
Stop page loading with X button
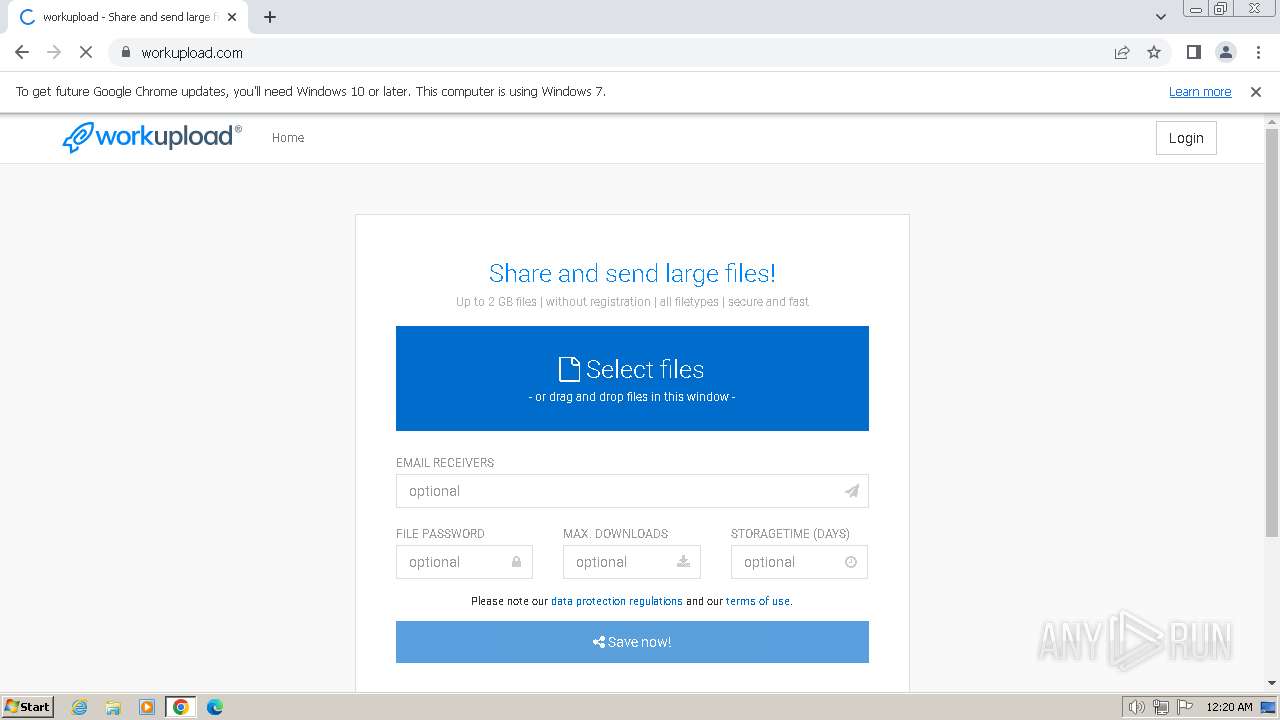coord(86,52)
